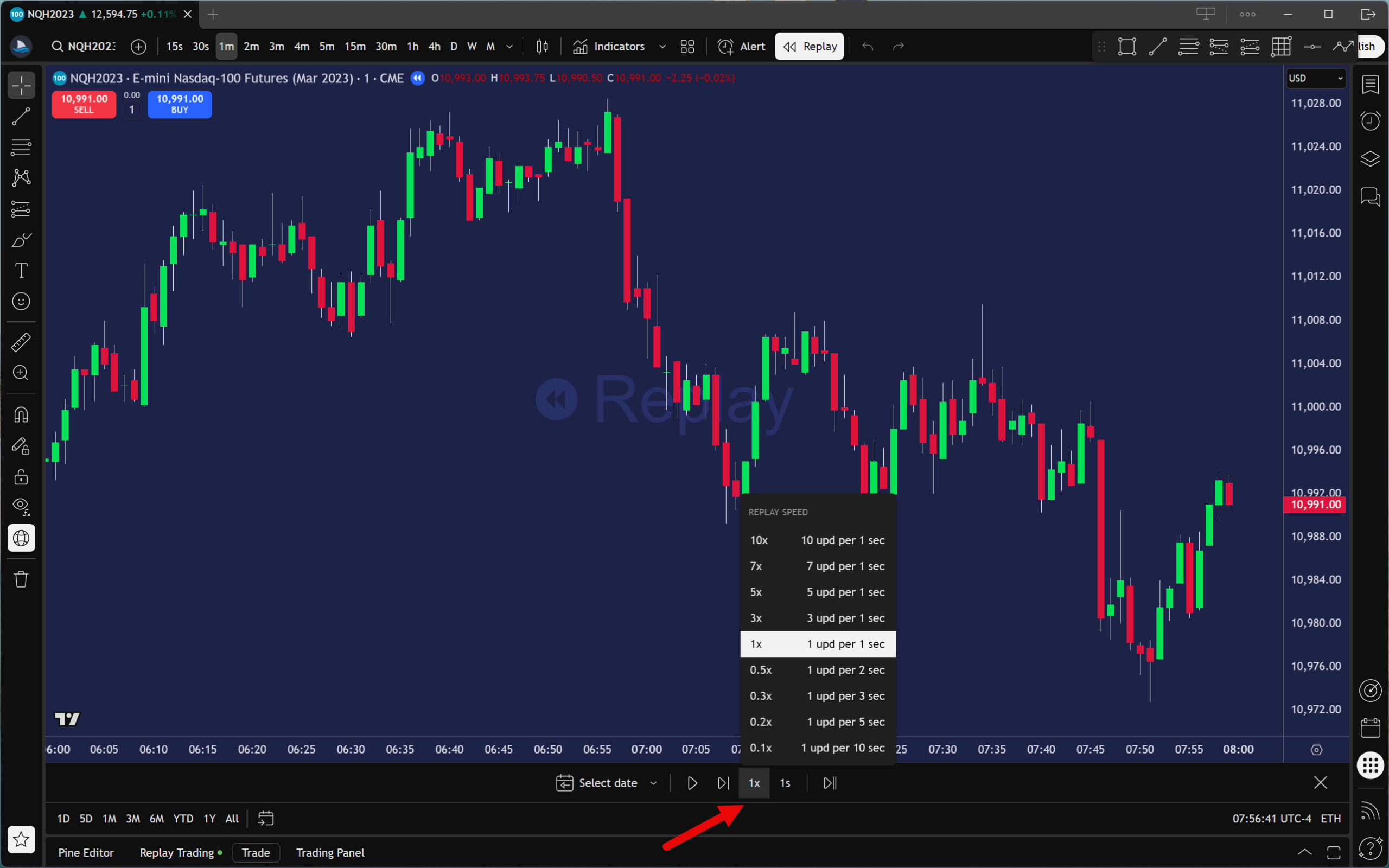The image size is (1389, 868).
Task: Step forward one bar in replay
Action: point(723,783)
